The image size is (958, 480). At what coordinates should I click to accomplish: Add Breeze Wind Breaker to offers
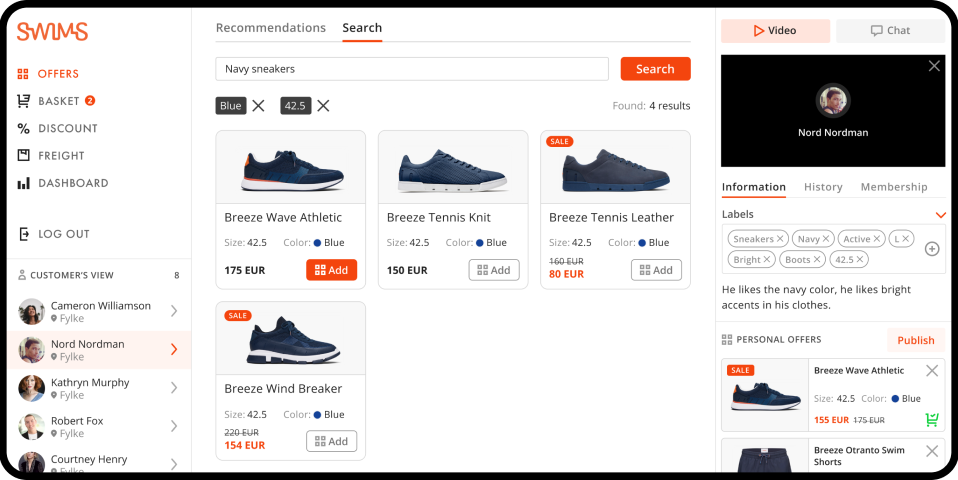click(x=331, y=441)
